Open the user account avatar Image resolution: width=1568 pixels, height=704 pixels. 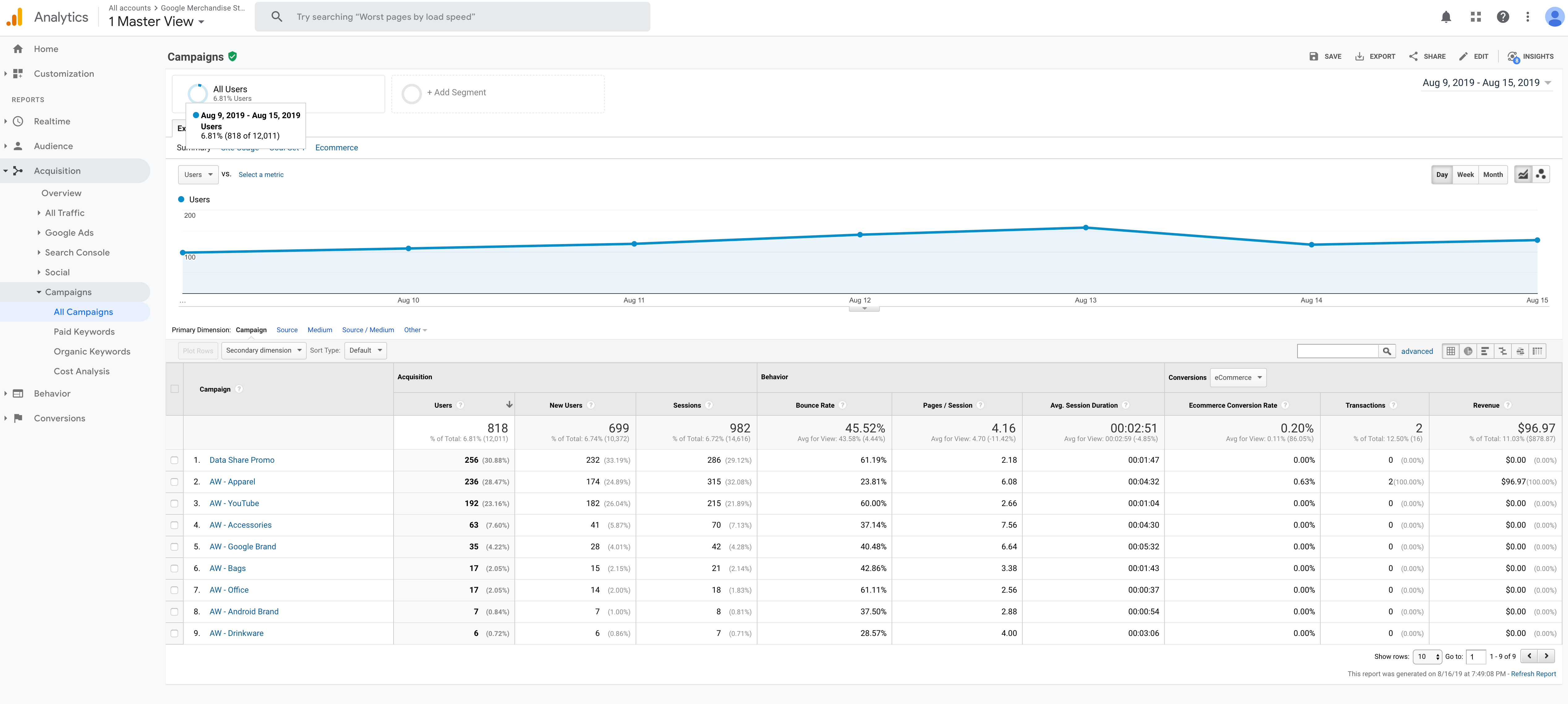click(1554, 17)
